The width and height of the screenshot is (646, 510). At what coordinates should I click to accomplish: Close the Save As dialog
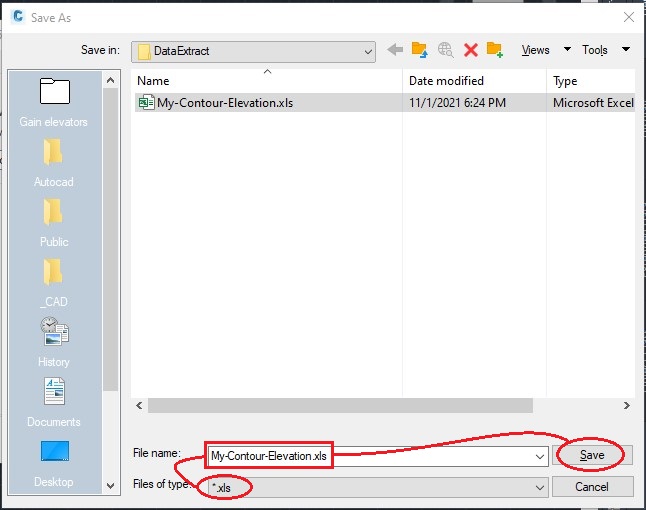[x=629, y=17]
